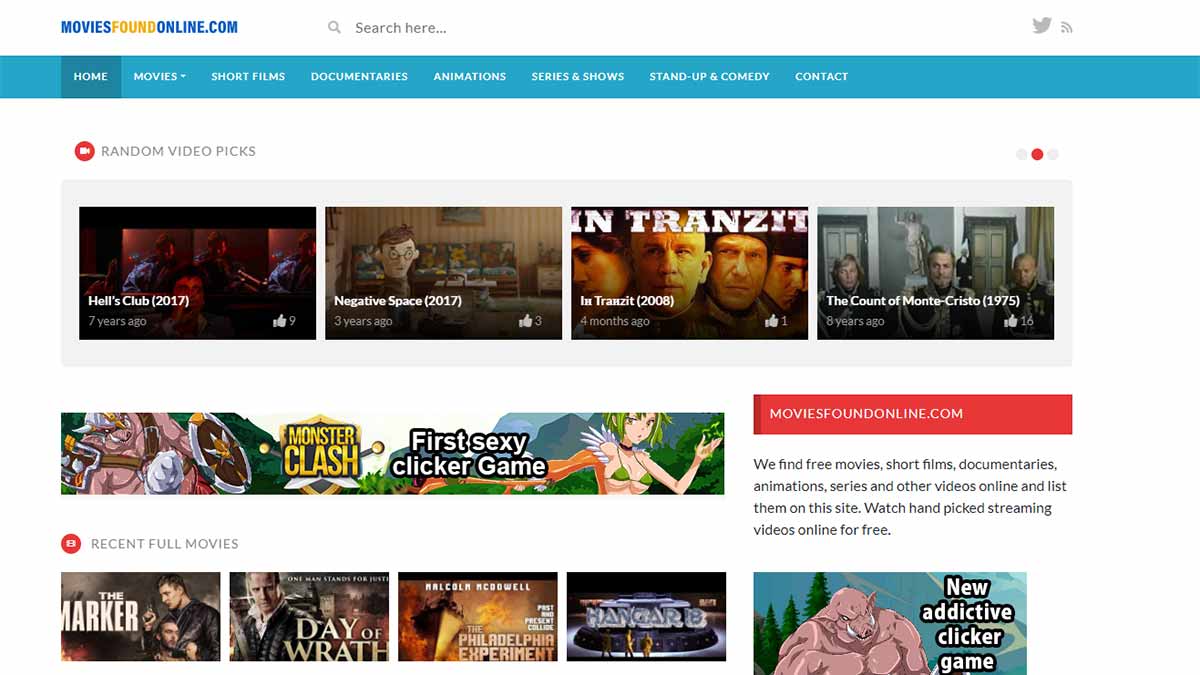Switch to the third carousel dot
This screenshot has width=1200, height=675.
(1053, 154)
